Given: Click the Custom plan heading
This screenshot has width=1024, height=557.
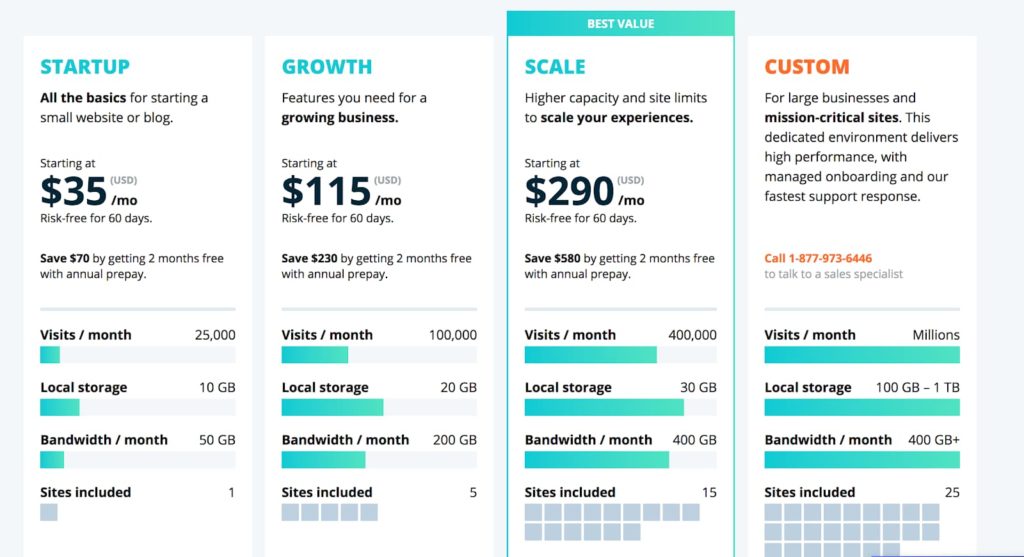Looking at the screenshot, I should [807, 67].
